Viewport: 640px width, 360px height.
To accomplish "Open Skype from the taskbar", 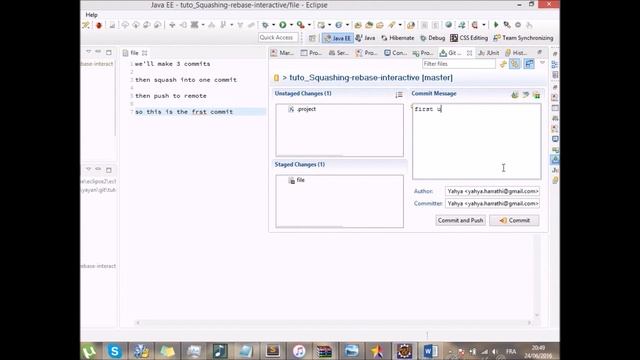I will [115, 351].
